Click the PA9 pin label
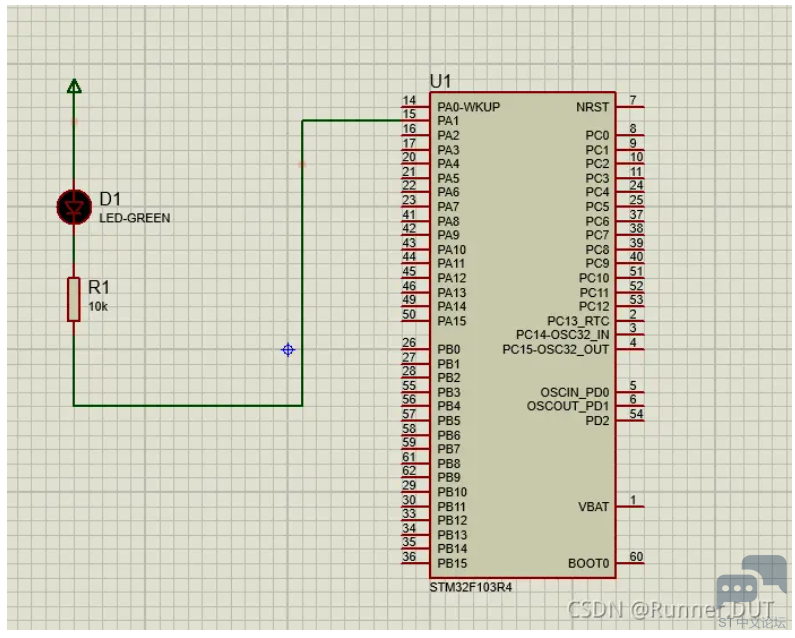The height and width of the screenshot is (638, 795). tap(448, 235)
